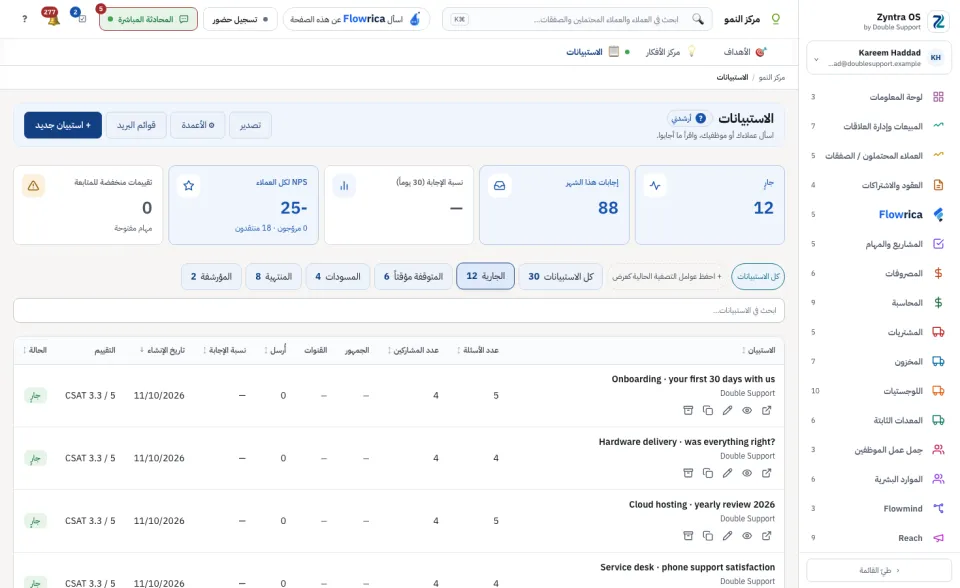Screen dimensions: 960x588
Task: Ask Flowrica about this page
Action: [x=356, y=19]
